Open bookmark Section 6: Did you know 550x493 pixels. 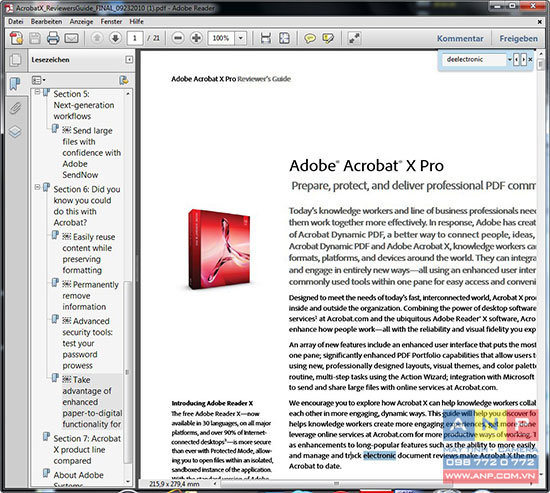(87, 206)
